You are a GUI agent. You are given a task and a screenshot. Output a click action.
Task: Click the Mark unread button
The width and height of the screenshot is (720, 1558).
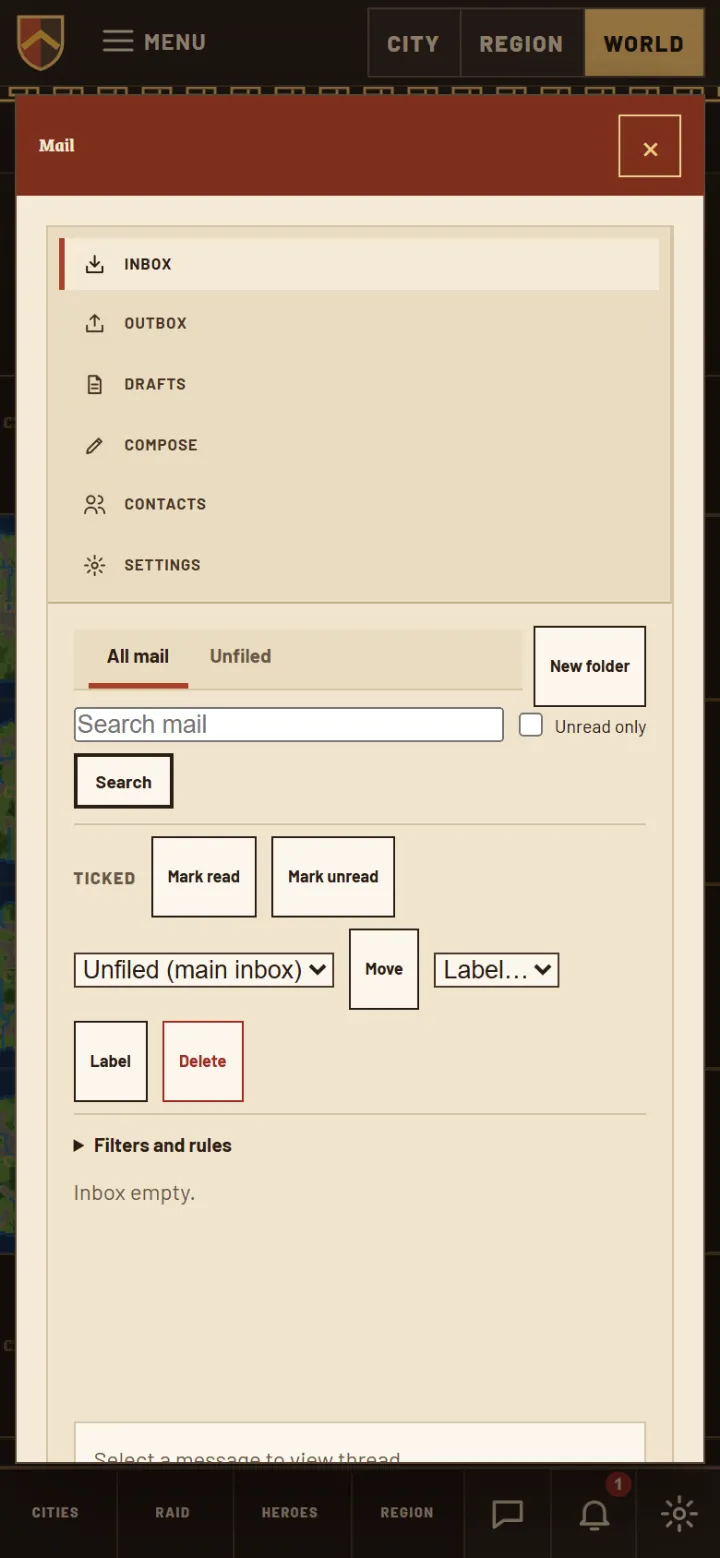point(333,877)
